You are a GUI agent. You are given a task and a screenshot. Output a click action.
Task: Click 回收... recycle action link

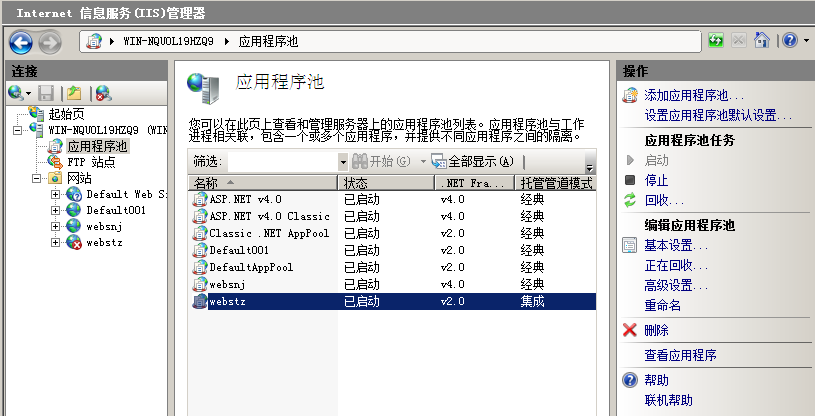point(664,201)
